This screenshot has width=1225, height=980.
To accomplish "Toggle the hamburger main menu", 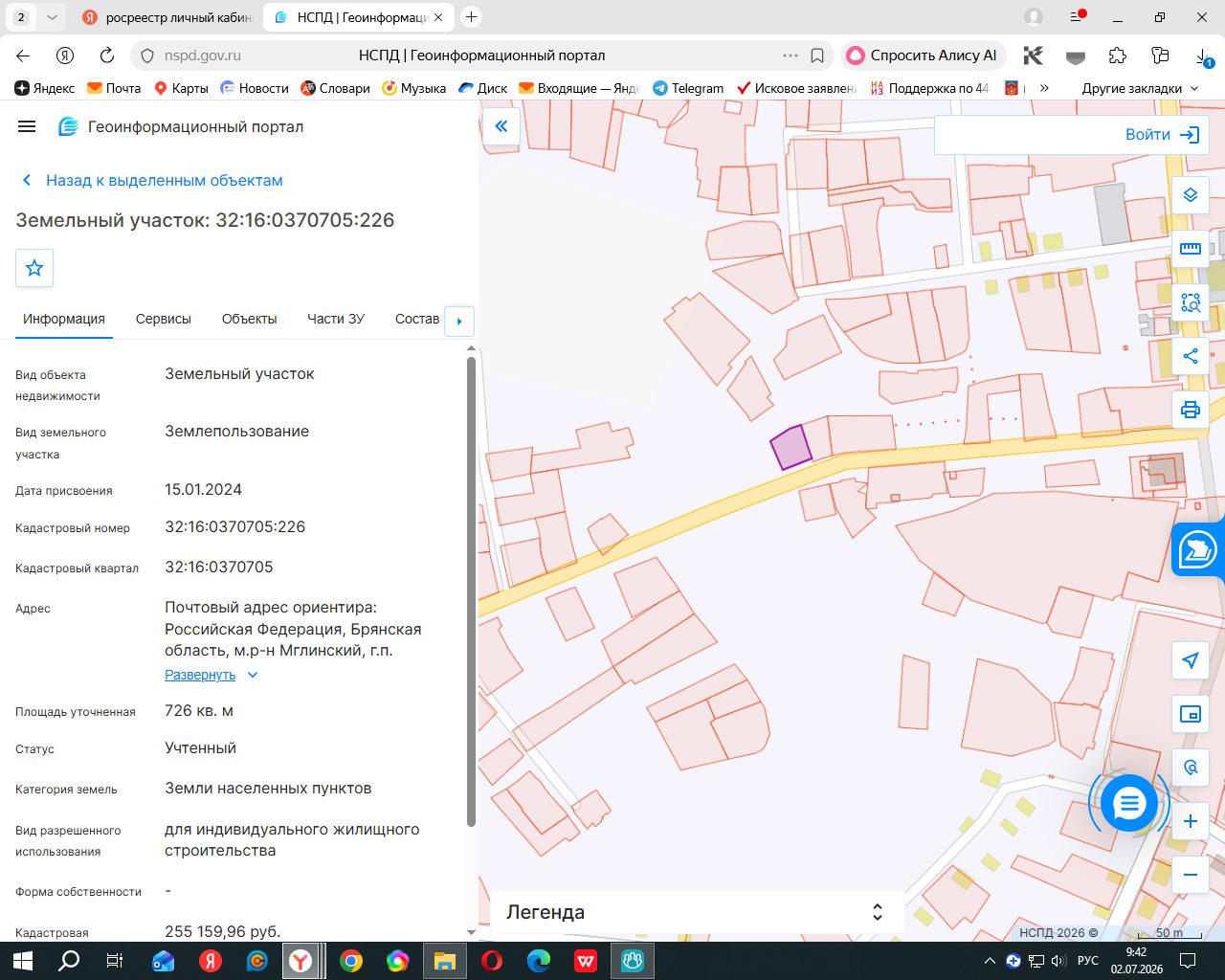I will point(27,126).
